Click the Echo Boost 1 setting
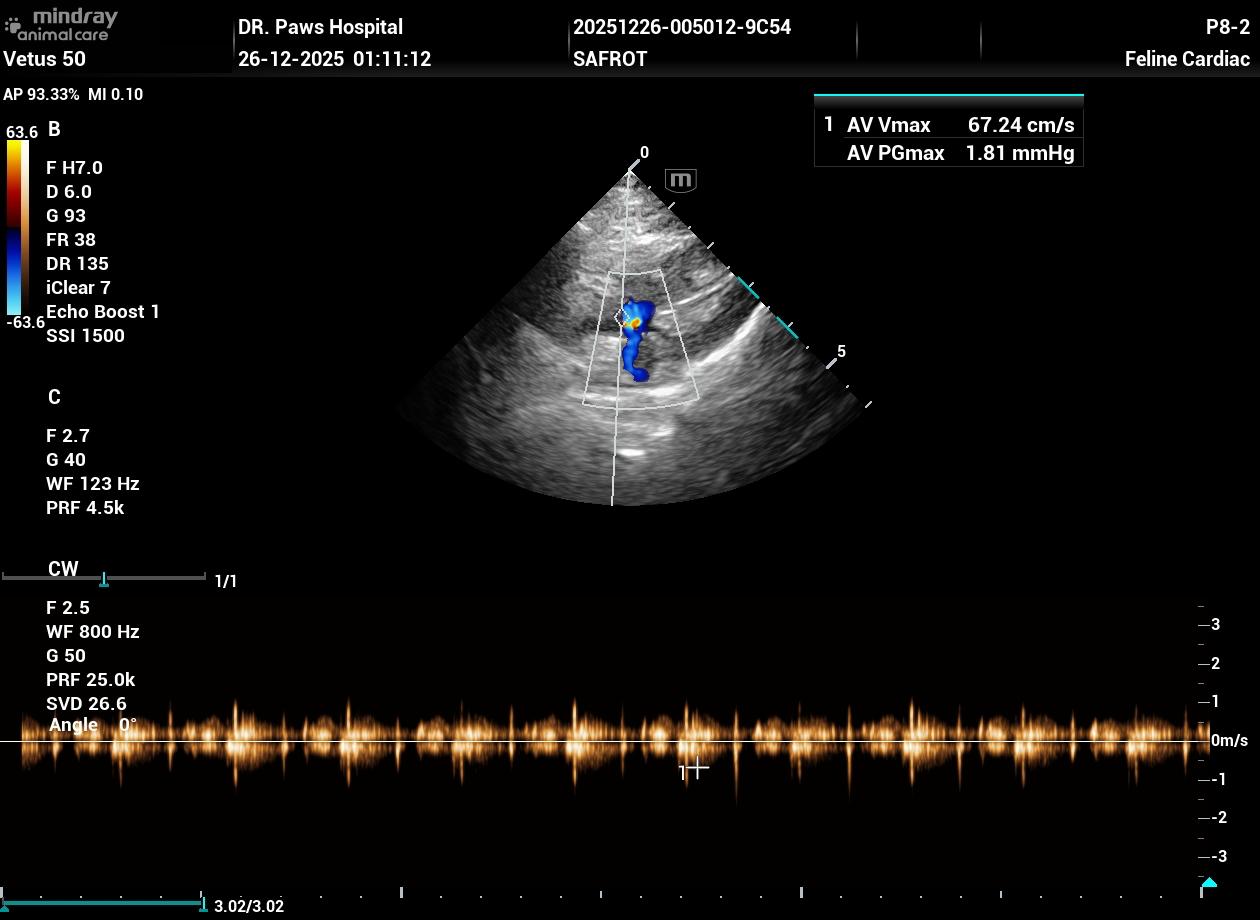 [x=102, y=312]
